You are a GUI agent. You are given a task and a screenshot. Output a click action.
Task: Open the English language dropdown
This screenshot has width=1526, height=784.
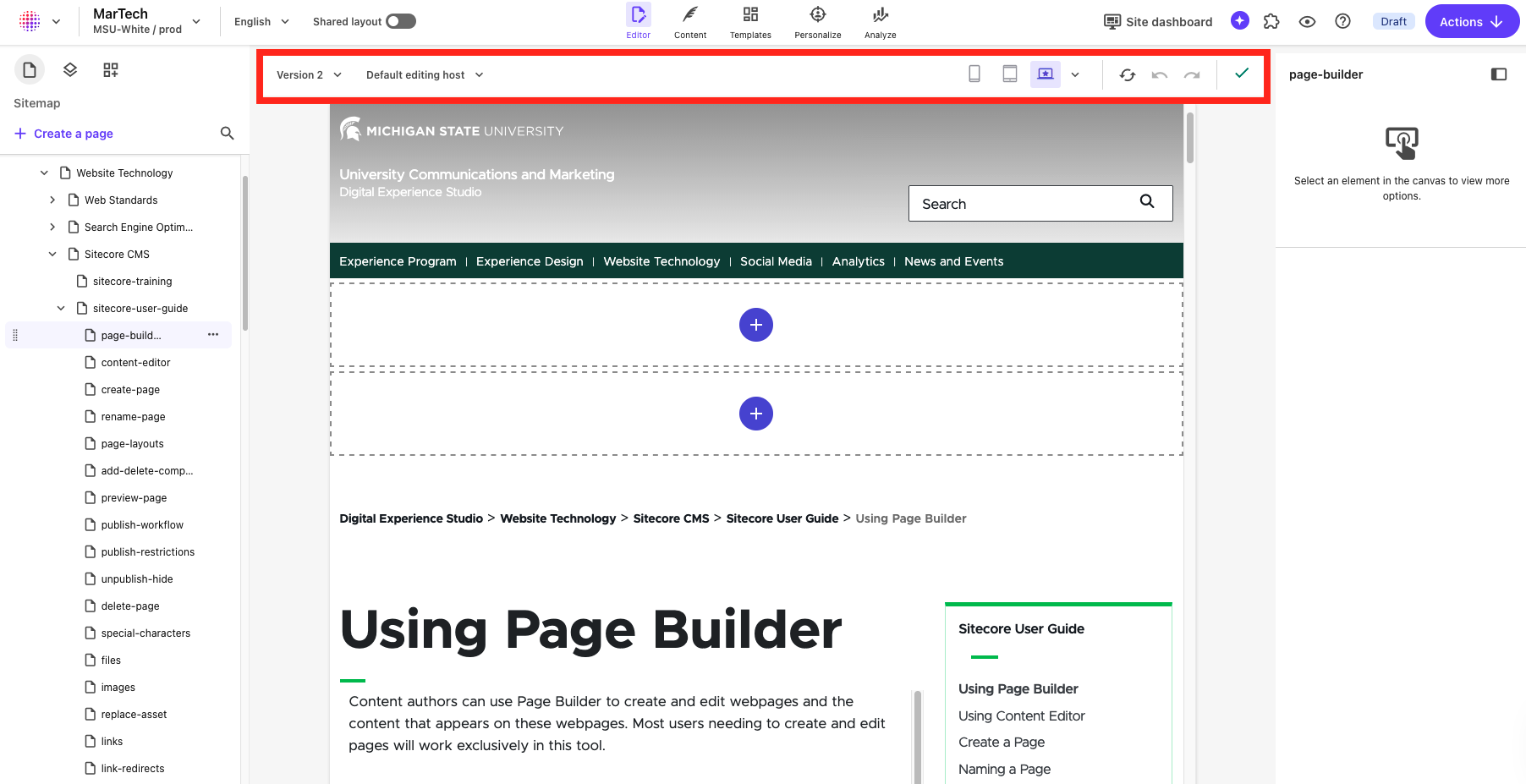click(x=261, y=21)
